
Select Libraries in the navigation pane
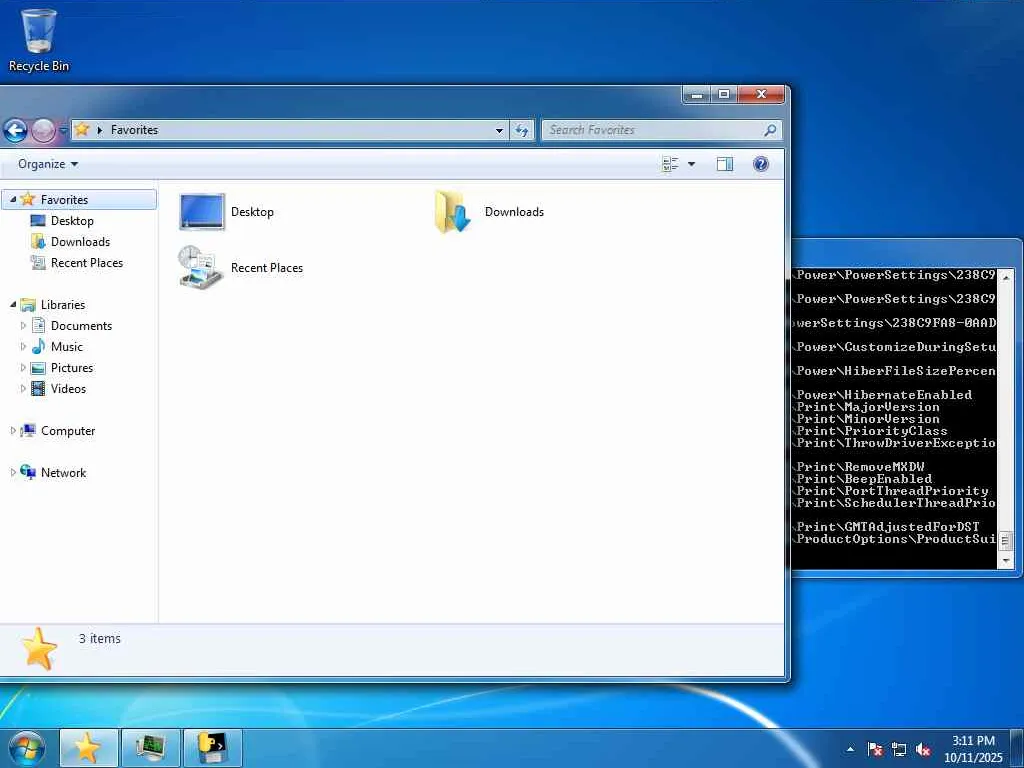tap(63, 305)
